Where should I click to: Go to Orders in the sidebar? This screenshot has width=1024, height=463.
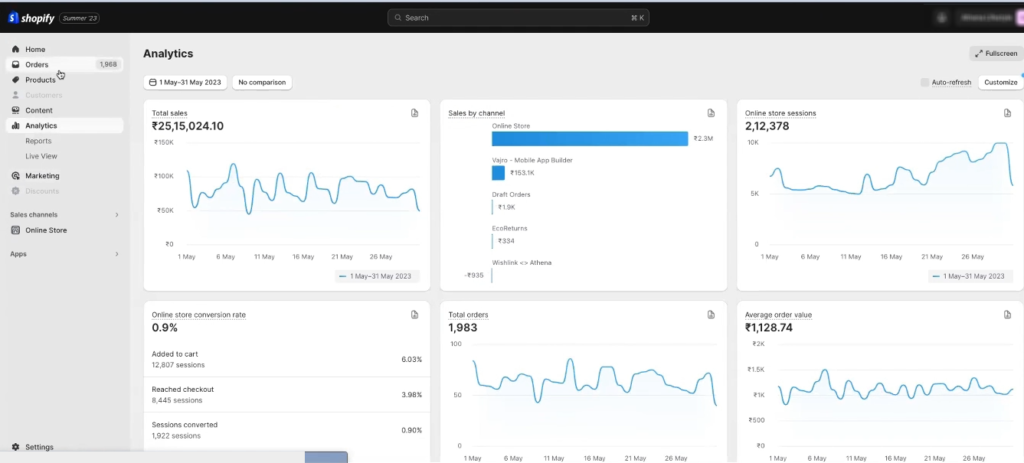37,64
